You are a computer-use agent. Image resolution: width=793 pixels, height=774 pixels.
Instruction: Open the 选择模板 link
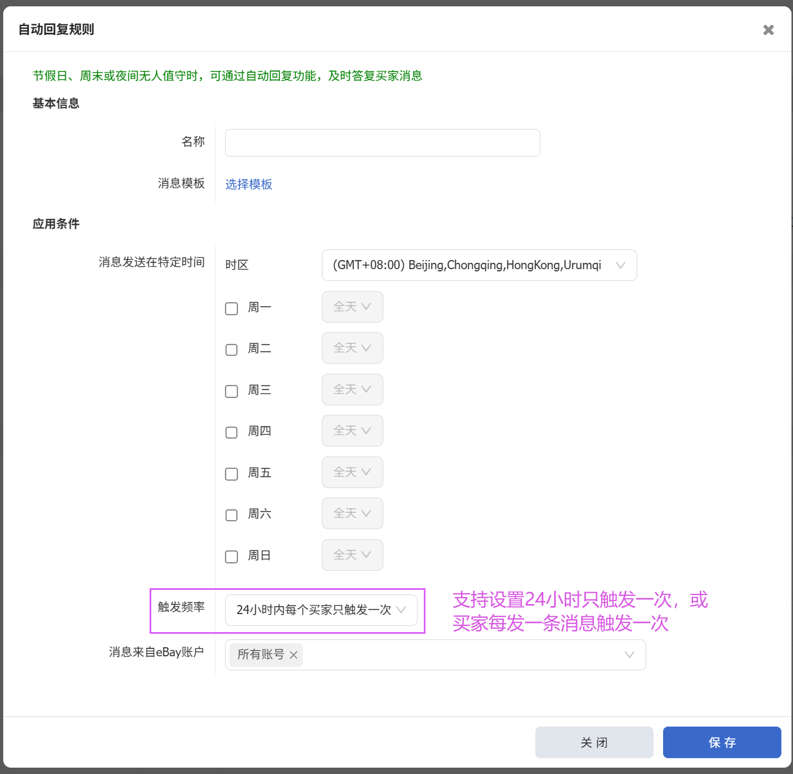pyautogui.click(x=249, y=184)
